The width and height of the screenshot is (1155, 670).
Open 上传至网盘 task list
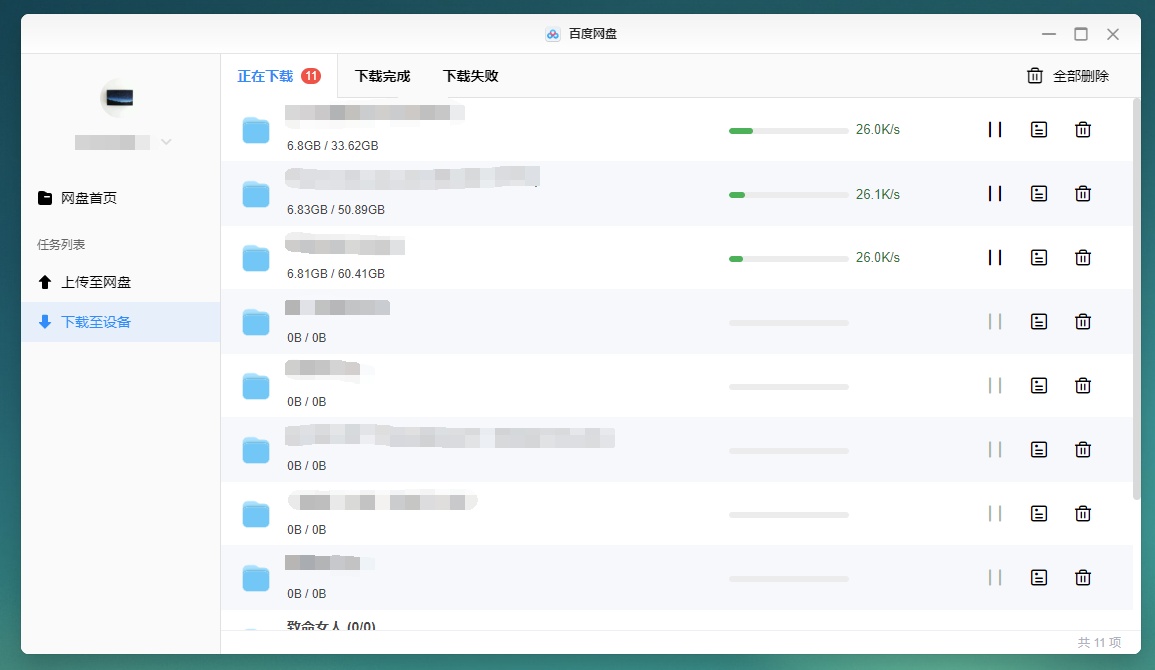(x=95, y=282)
